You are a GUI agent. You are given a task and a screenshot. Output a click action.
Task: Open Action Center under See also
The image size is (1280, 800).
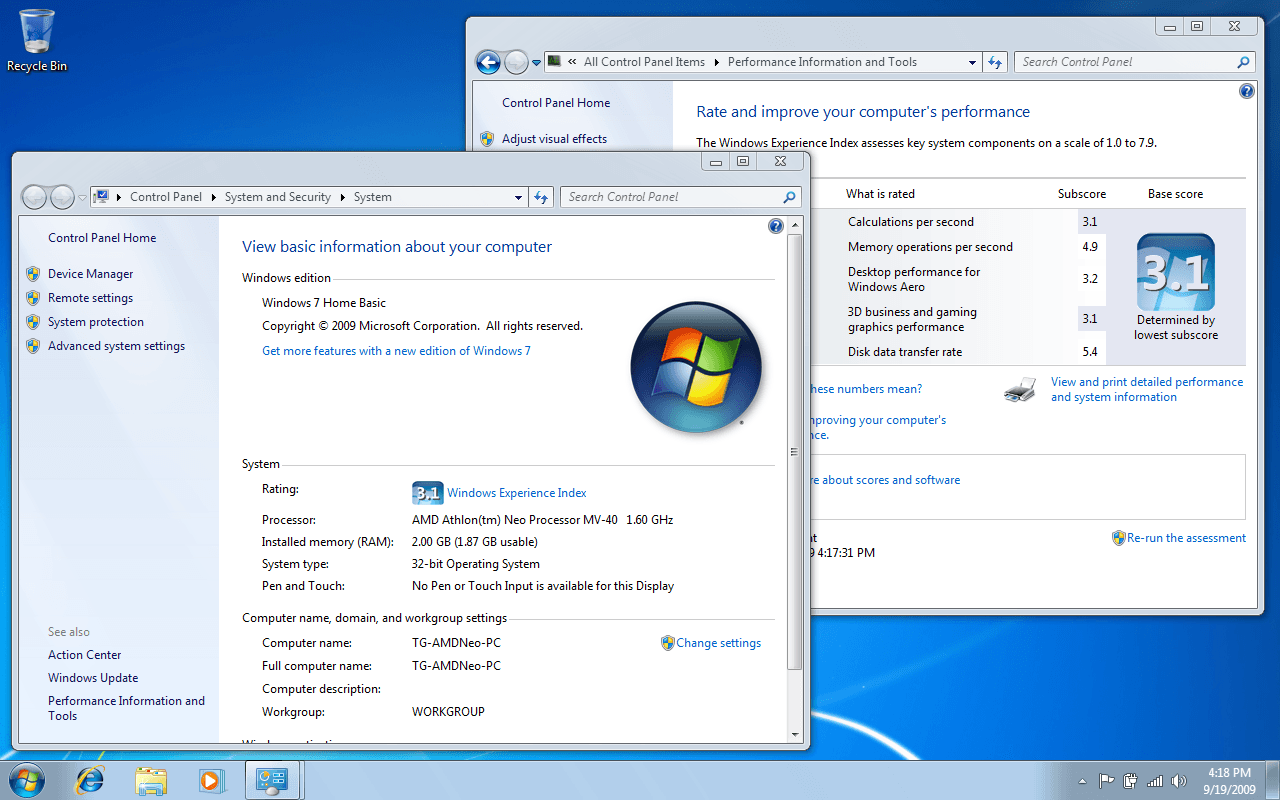85,655
